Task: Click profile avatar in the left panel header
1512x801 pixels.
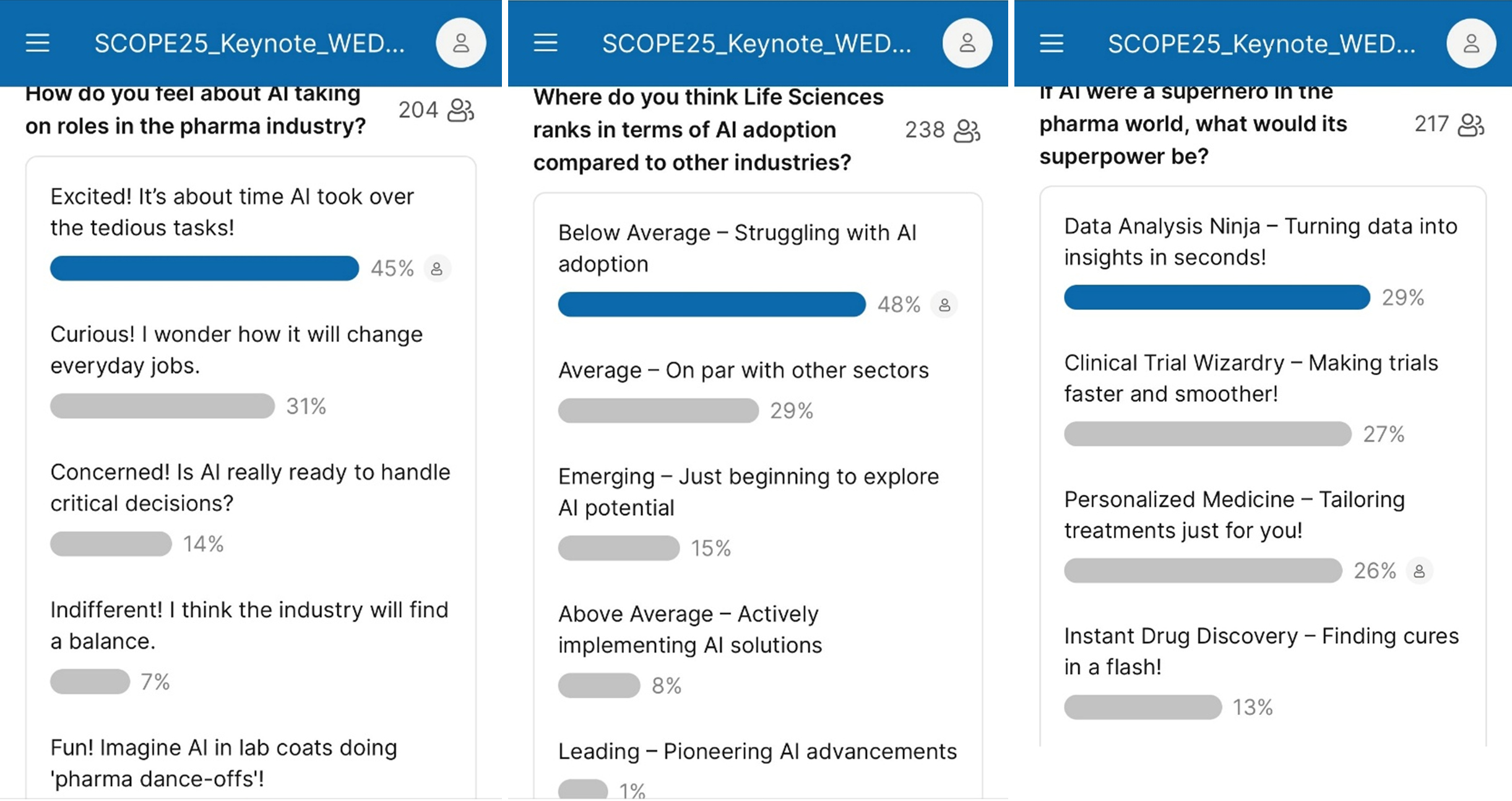Action: [460, 43]
